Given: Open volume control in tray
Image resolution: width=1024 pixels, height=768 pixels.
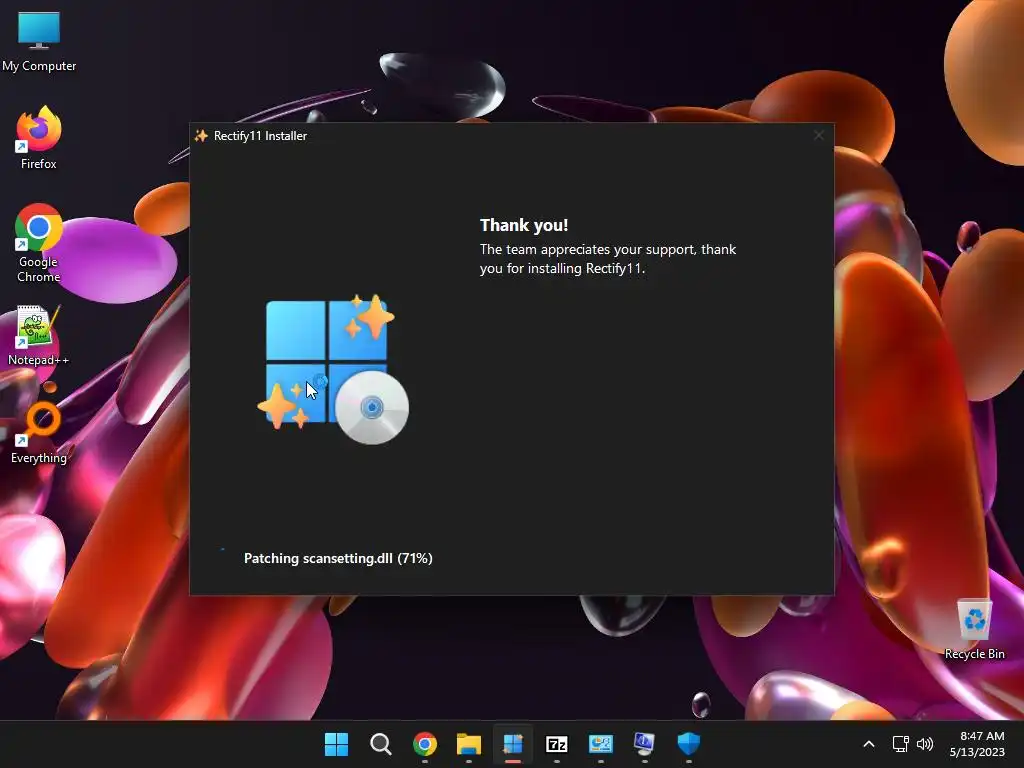Looking at the screenshot, I should point(925,744).
